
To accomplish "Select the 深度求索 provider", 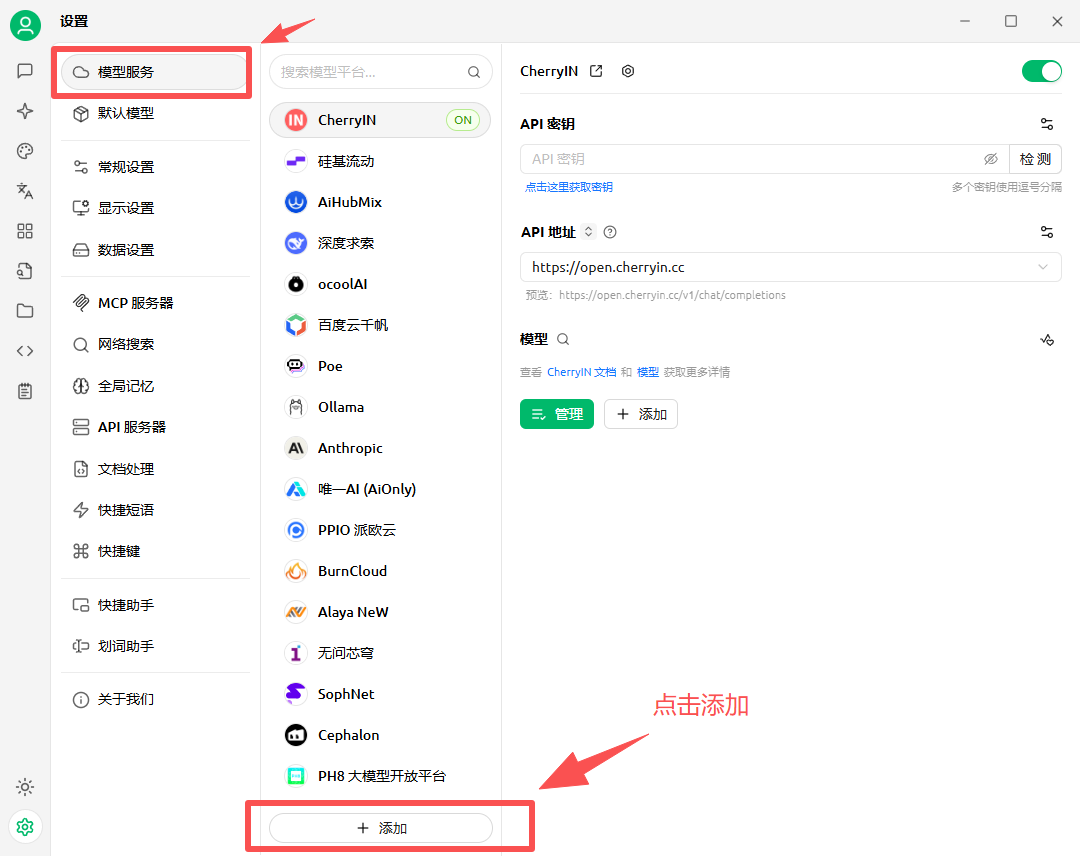I will pos(380,243).
